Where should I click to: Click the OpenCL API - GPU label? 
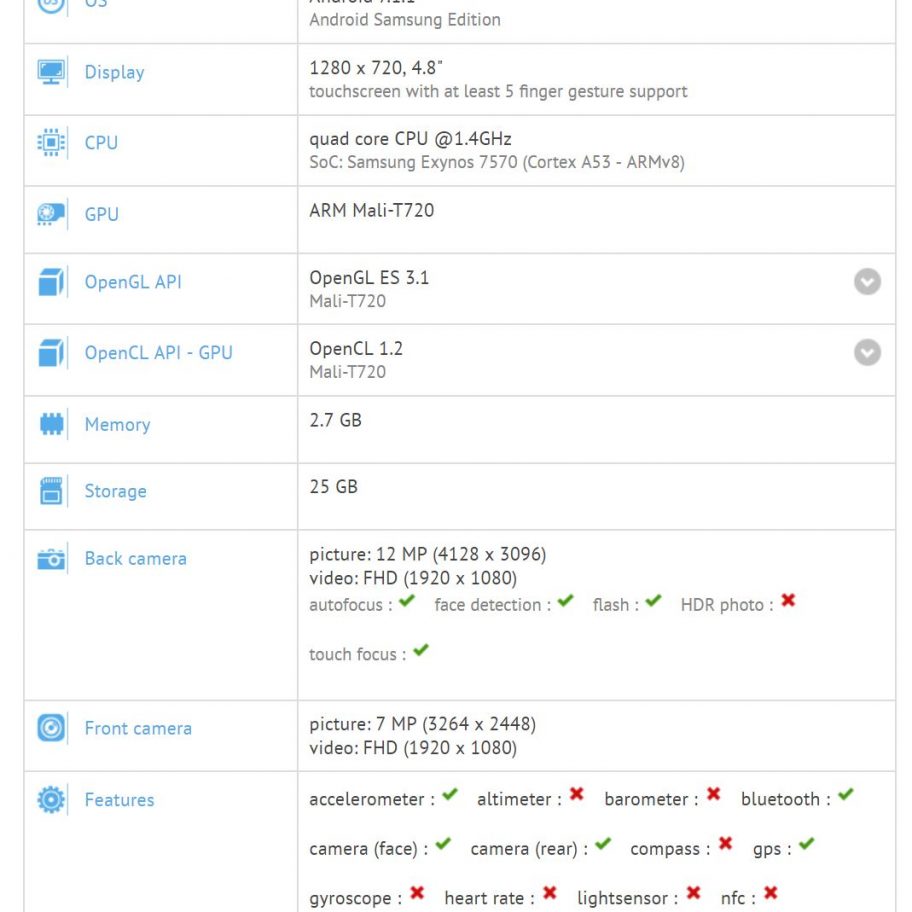pos(158,353)
